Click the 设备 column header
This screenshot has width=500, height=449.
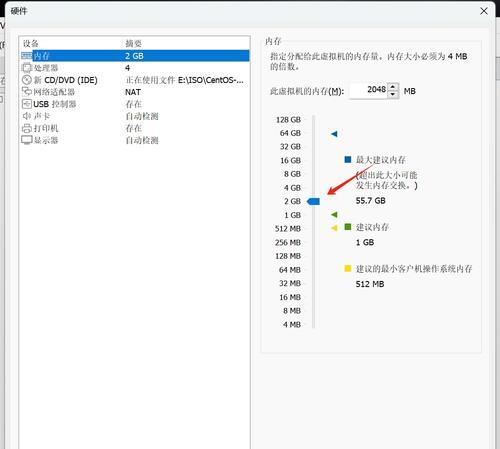click(x=31, y=43)
